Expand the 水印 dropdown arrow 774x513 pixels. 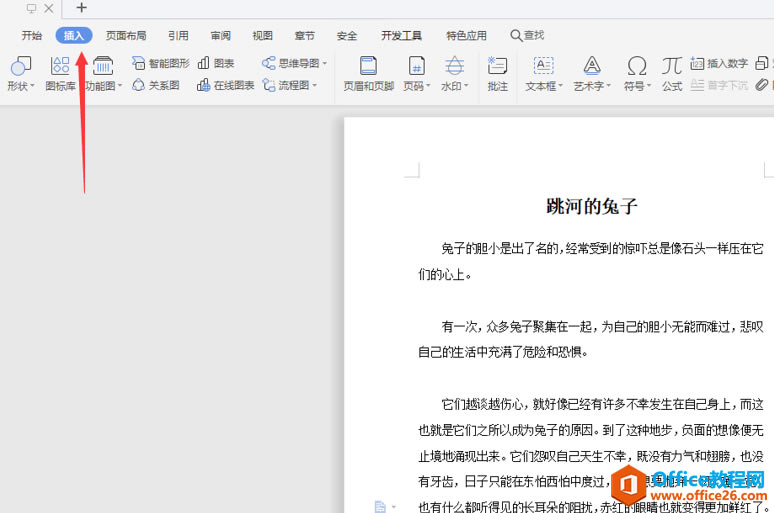click(x=466, y=85)
